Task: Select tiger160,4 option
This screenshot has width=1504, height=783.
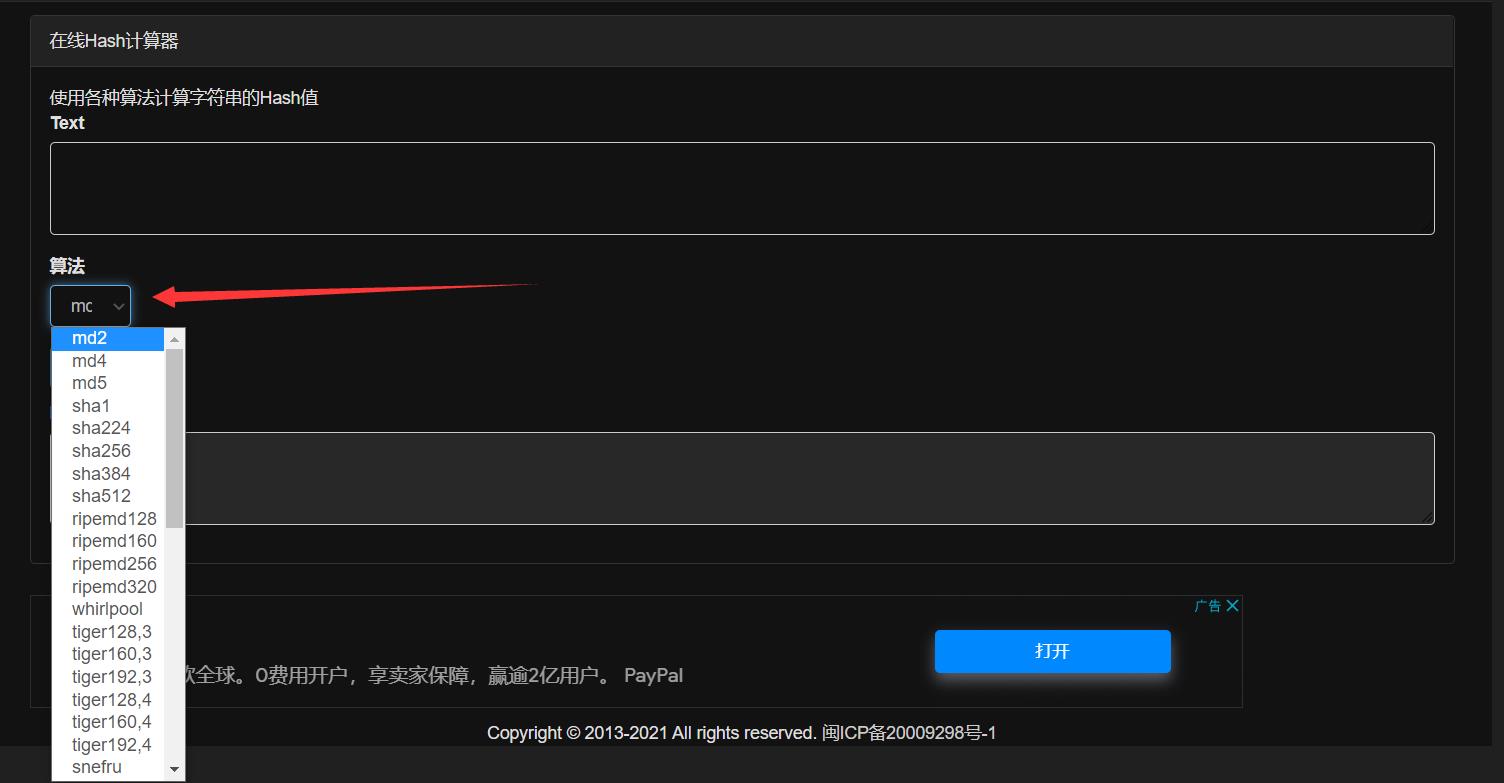Action: [x=108, y=722]
